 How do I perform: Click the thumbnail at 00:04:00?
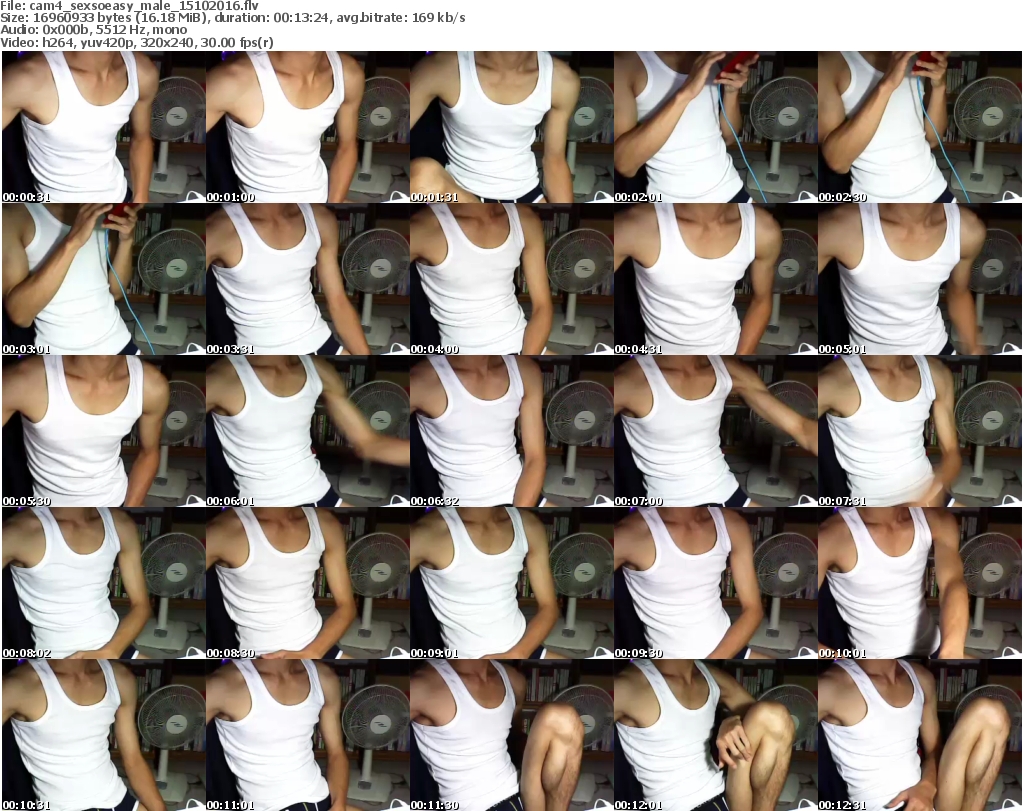tap(511, 279)
